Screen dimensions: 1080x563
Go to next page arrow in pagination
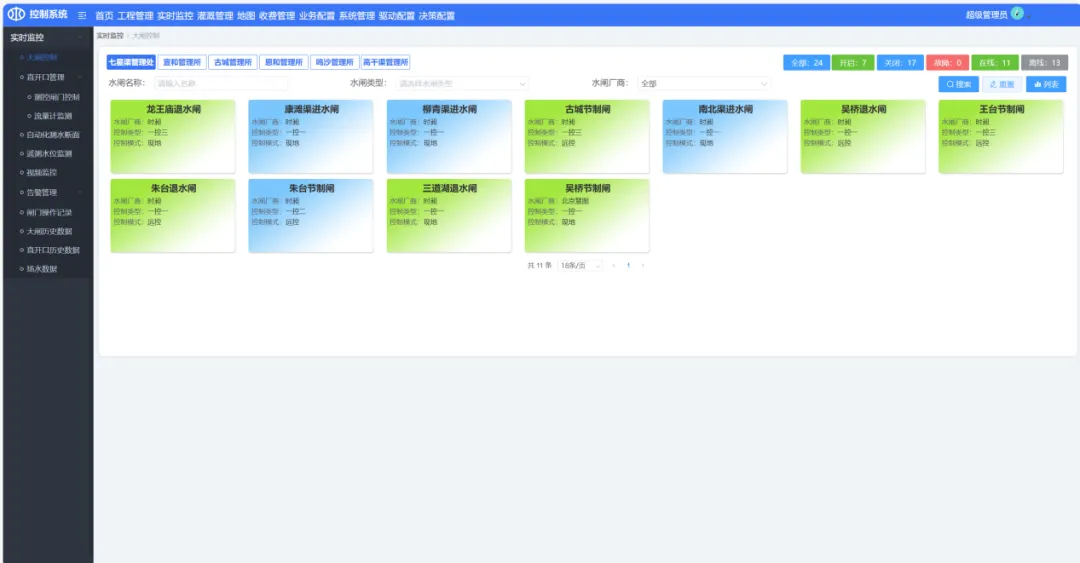tap(642, 266)
